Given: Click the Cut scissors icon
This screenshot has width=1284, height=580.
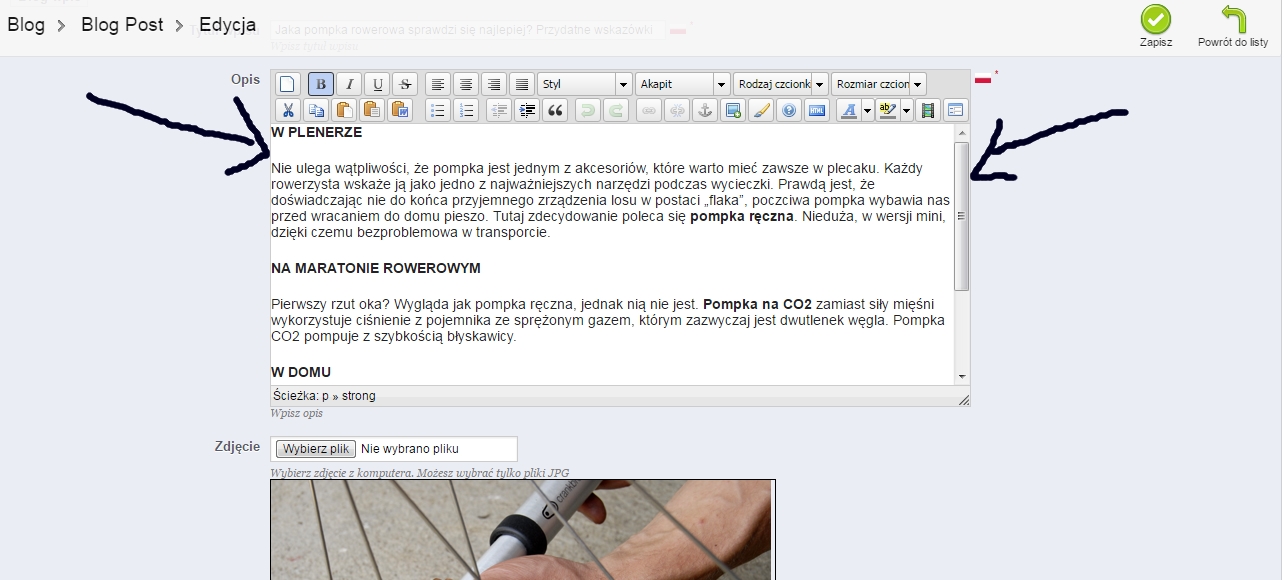Looking at the screenshot, I should click(287, 110).
